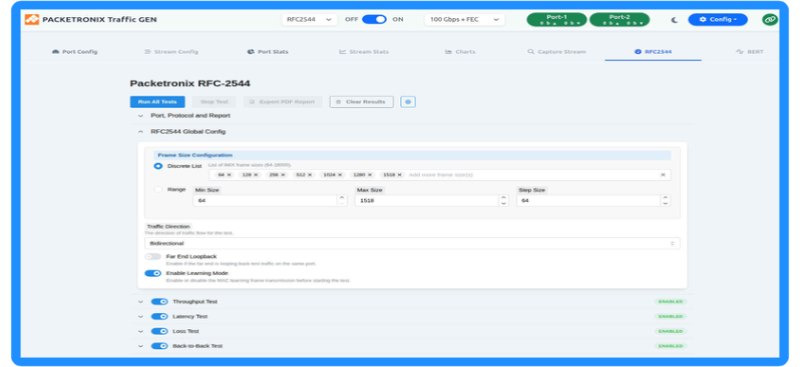800x367 pixels.
Task: Enable the Far End Loopback switch
Action: click(153, 257)
